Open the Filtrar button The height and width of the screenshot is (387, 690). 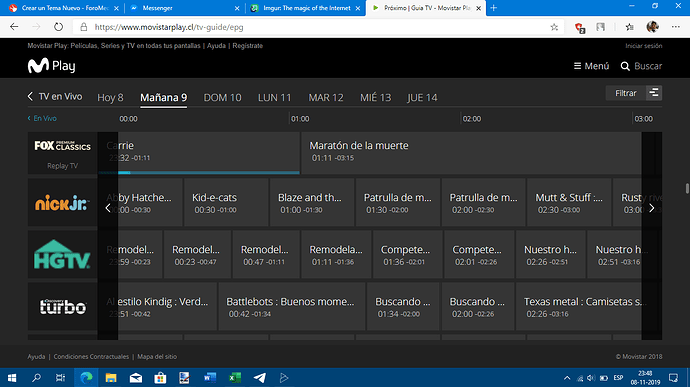625,93
